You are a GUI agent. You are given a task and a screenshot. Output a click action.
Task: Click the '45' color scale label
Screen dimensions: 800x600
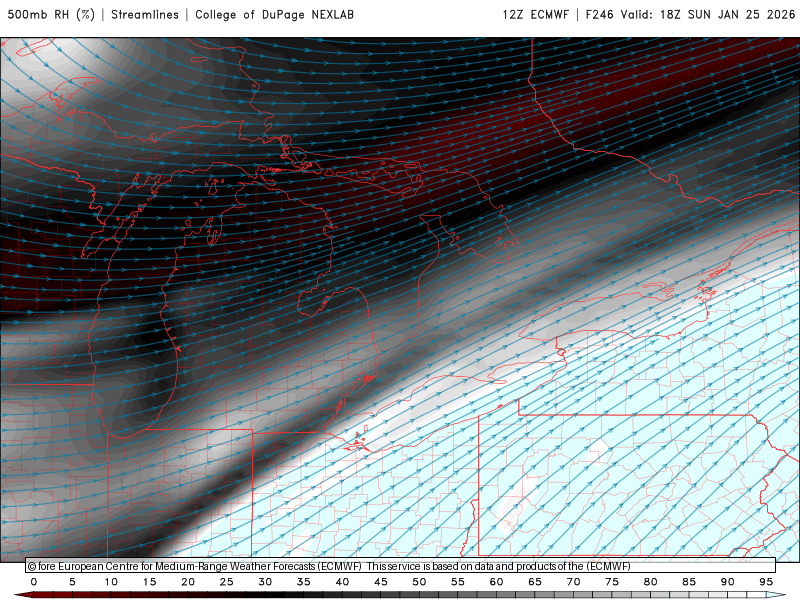(x=381, y=582)
